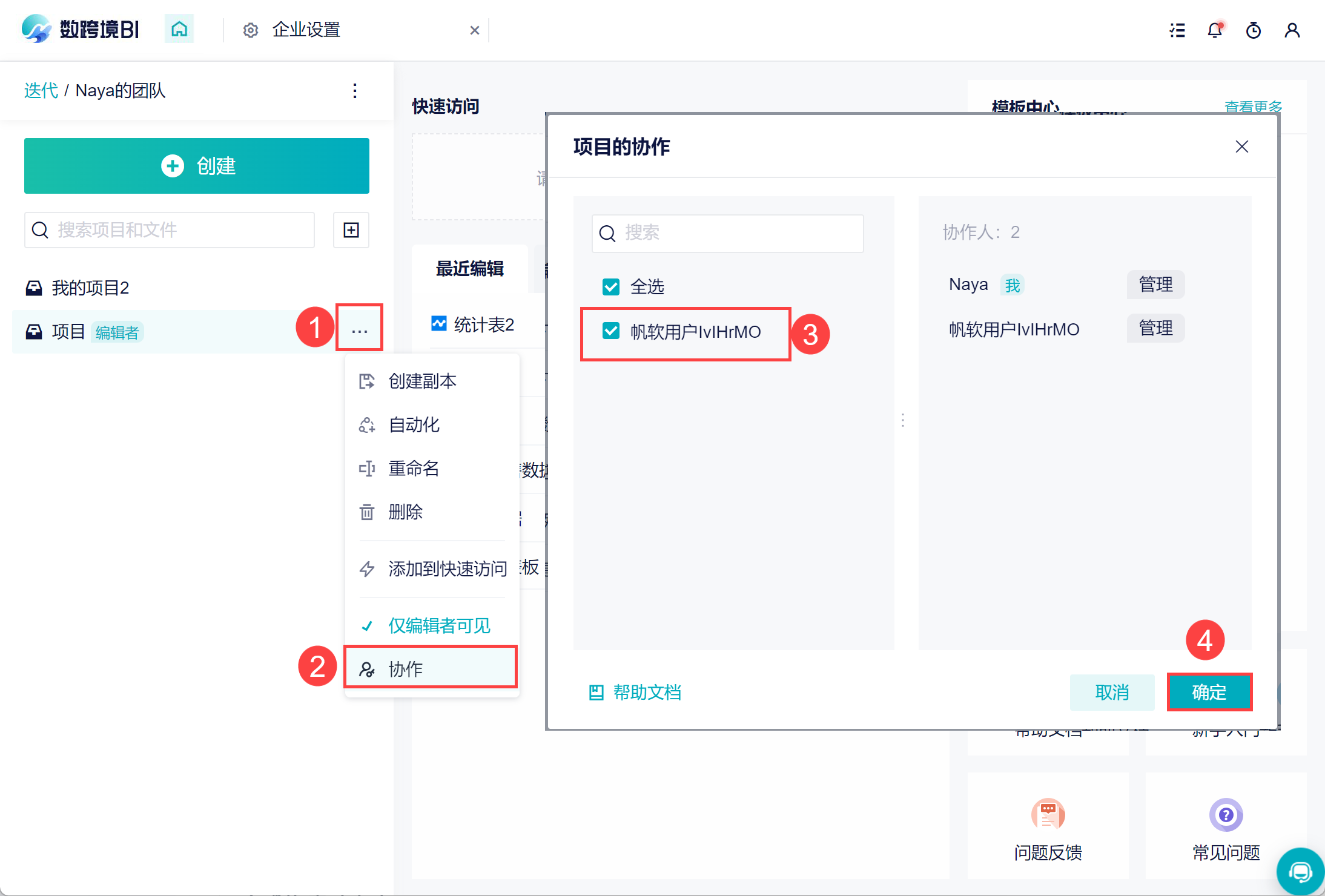Toggle the editor-only visibility option
The width and height of the screenshot is (1325, 896).
click(438, 625)
